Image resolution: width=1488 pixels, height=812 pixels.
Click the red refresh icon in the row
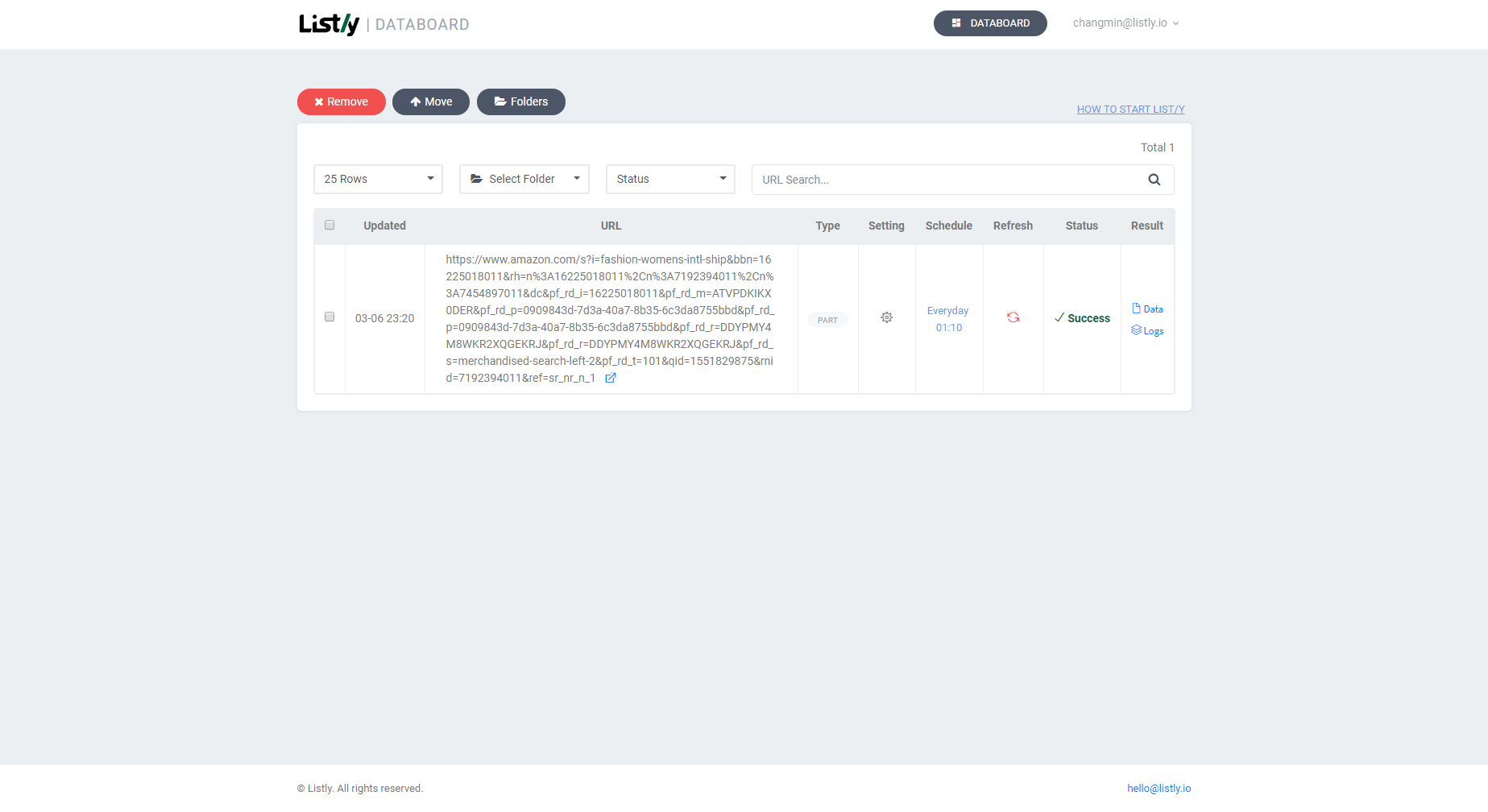[x=1013, y=318]
